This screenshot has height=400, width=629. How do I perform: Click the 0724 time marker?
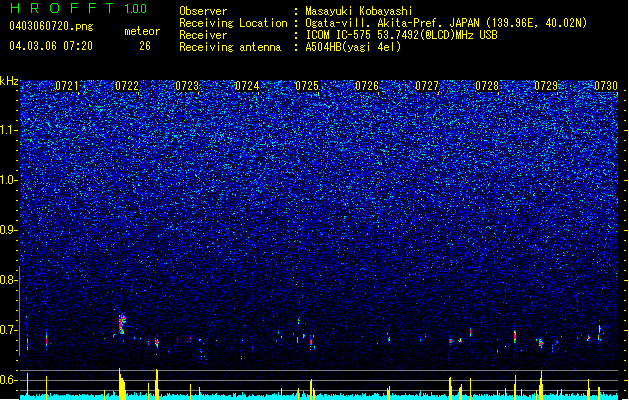247,86
